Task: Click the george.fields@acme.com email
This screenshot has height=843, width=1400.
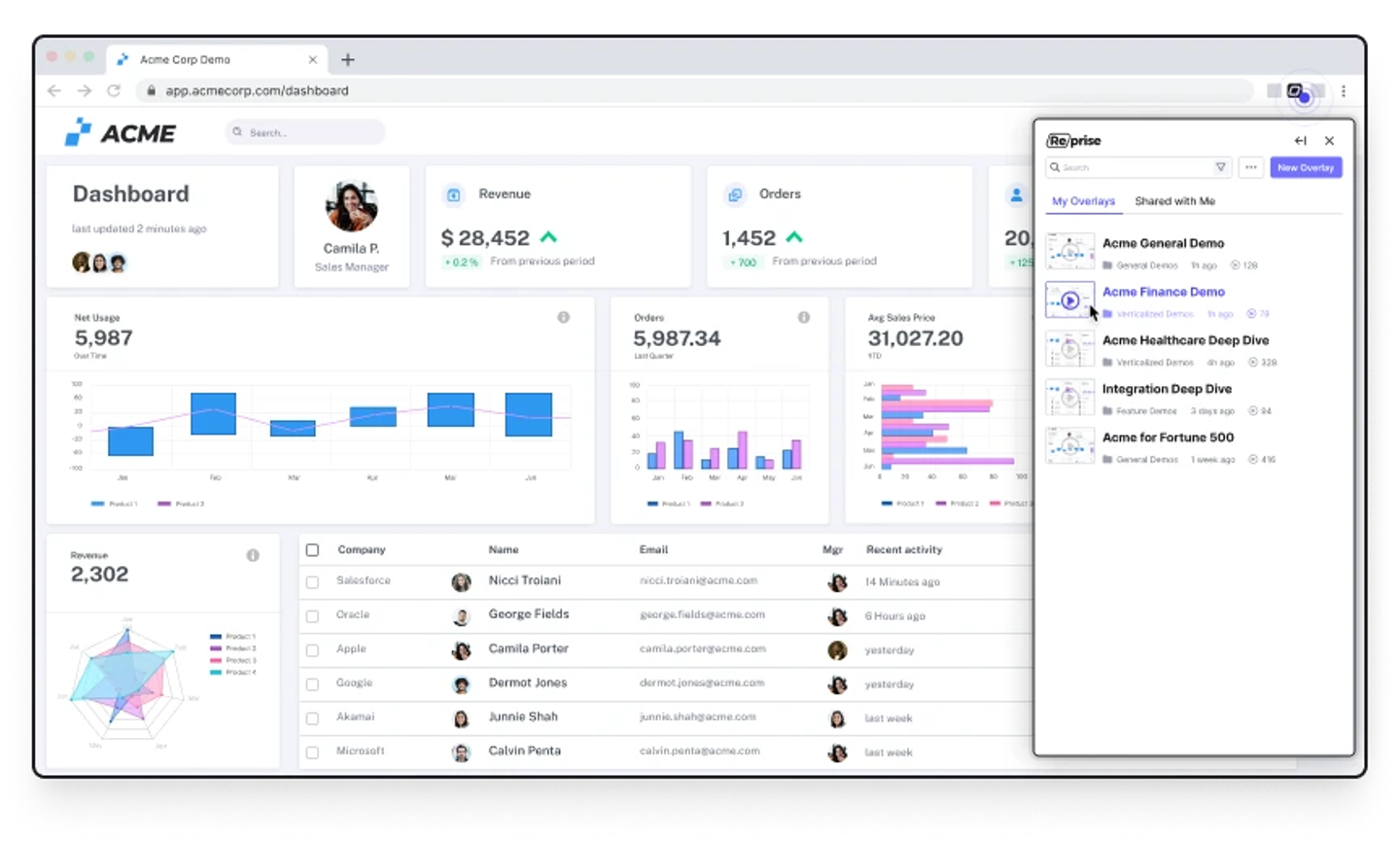Action: pyautogui.click(x=702, y=615)
